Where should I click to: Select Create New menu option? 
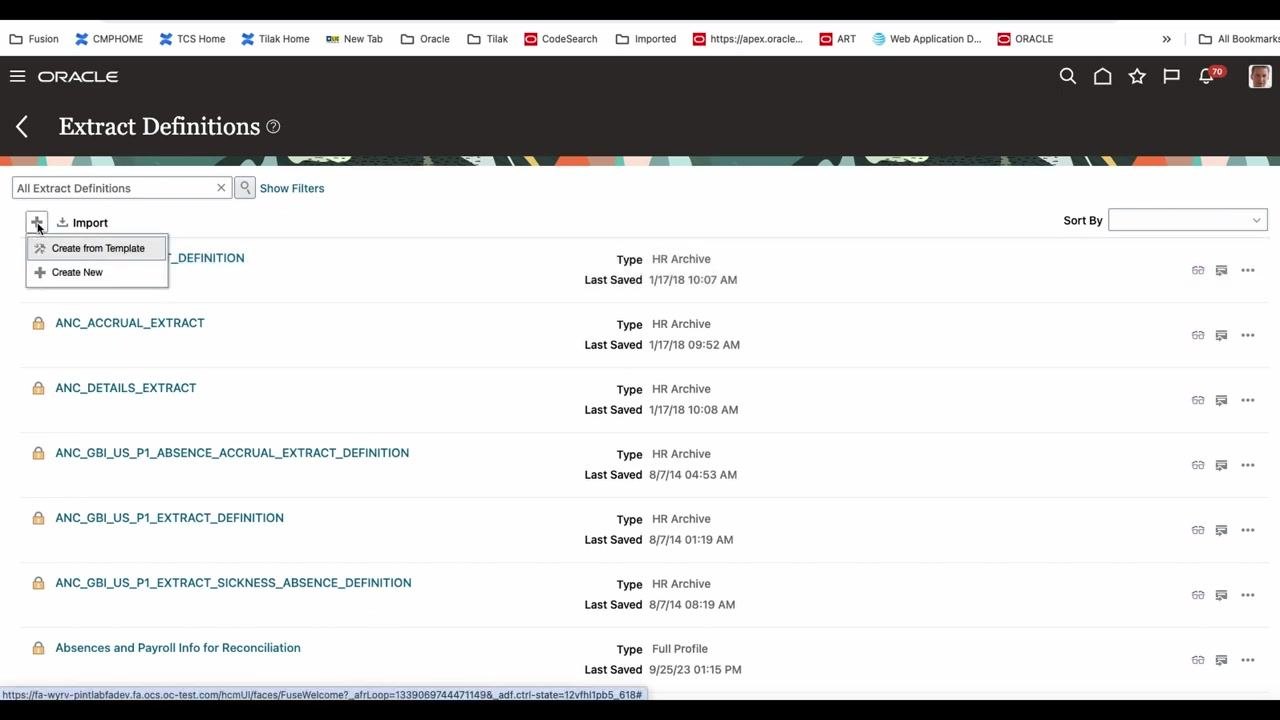point(97,272)
